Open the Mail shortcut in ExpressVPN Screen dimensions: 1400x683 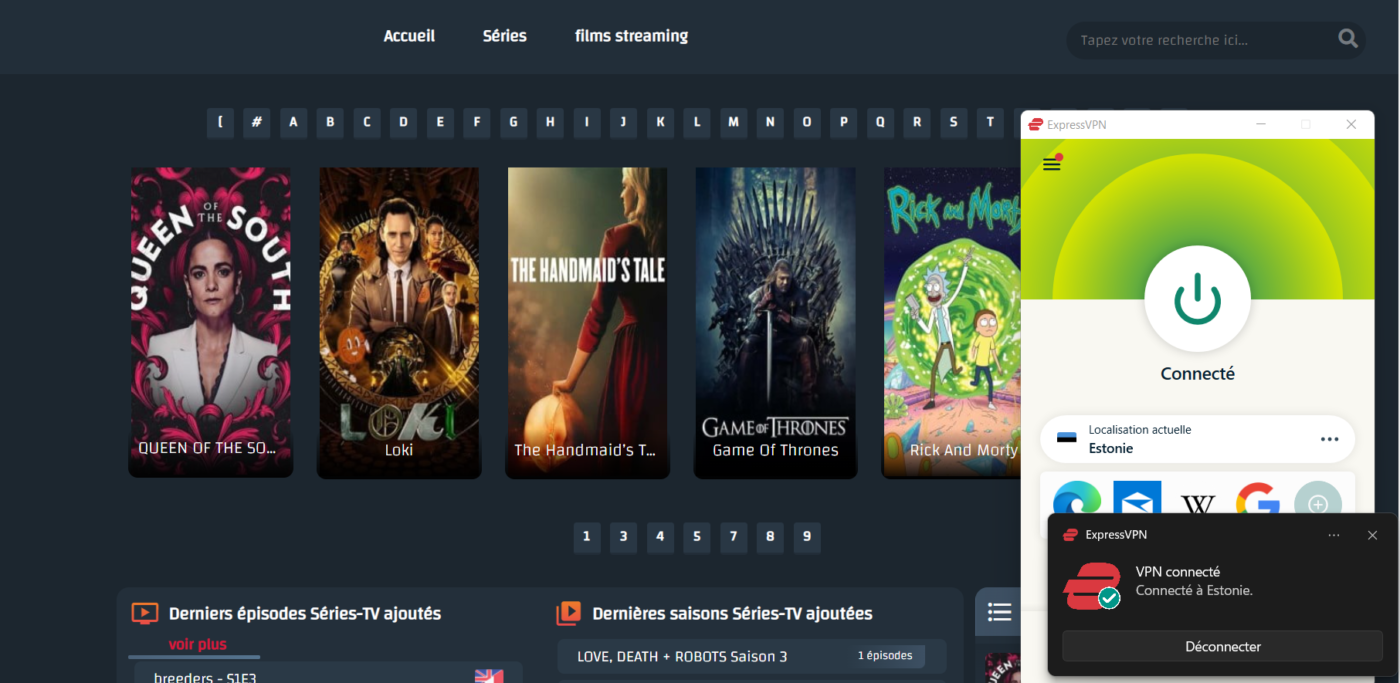[1137, 498]
